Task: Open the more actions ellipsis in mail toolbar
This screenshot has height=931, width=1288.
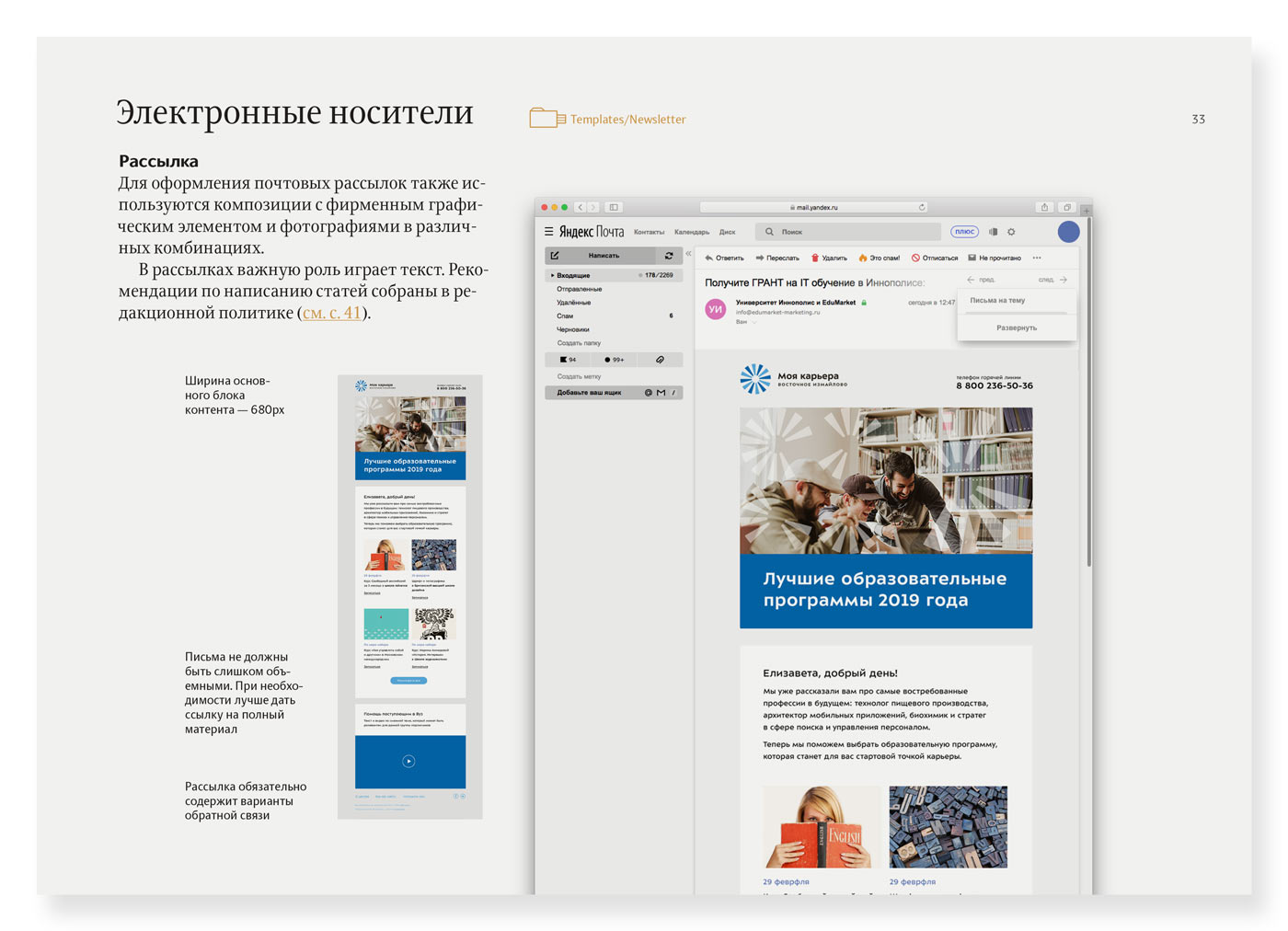Action: click(x=1037, y=259)
